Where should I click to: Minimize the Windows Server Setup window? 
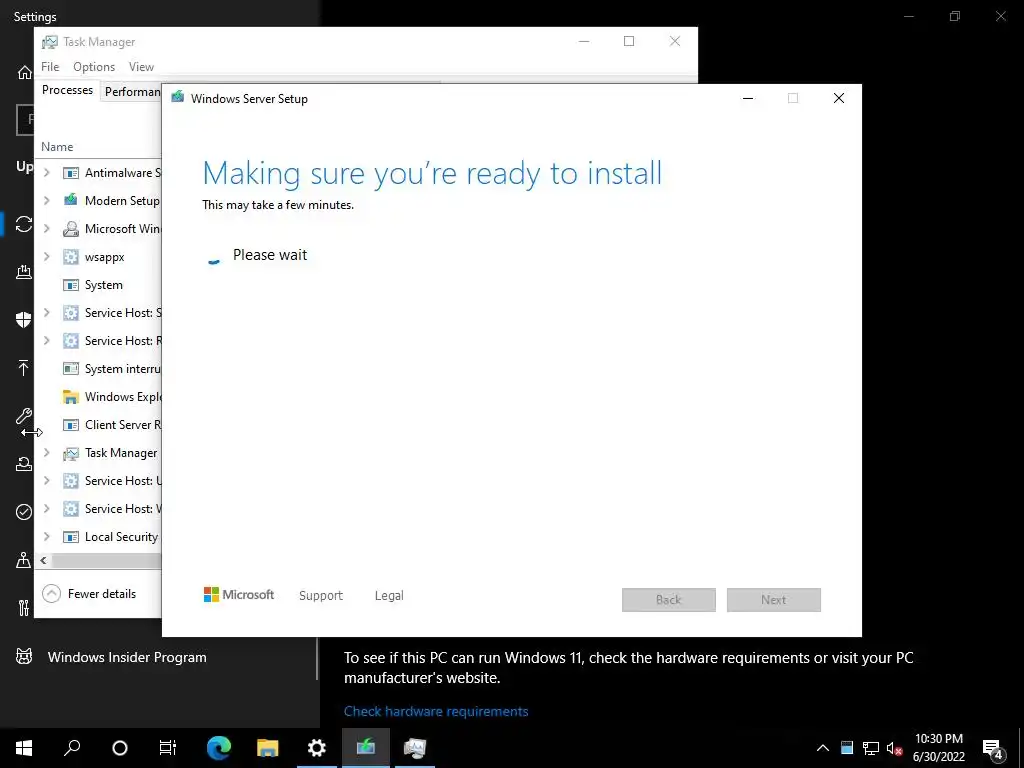[x=748, y=98]
